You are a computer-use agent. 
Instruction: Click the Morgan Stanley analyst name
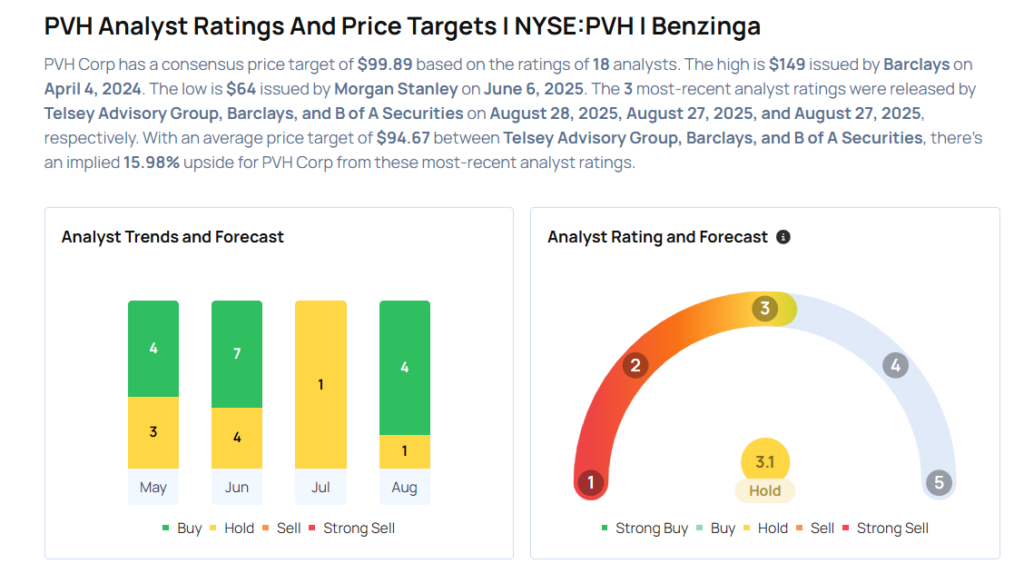pyautogui.click(x=398, y=88)
